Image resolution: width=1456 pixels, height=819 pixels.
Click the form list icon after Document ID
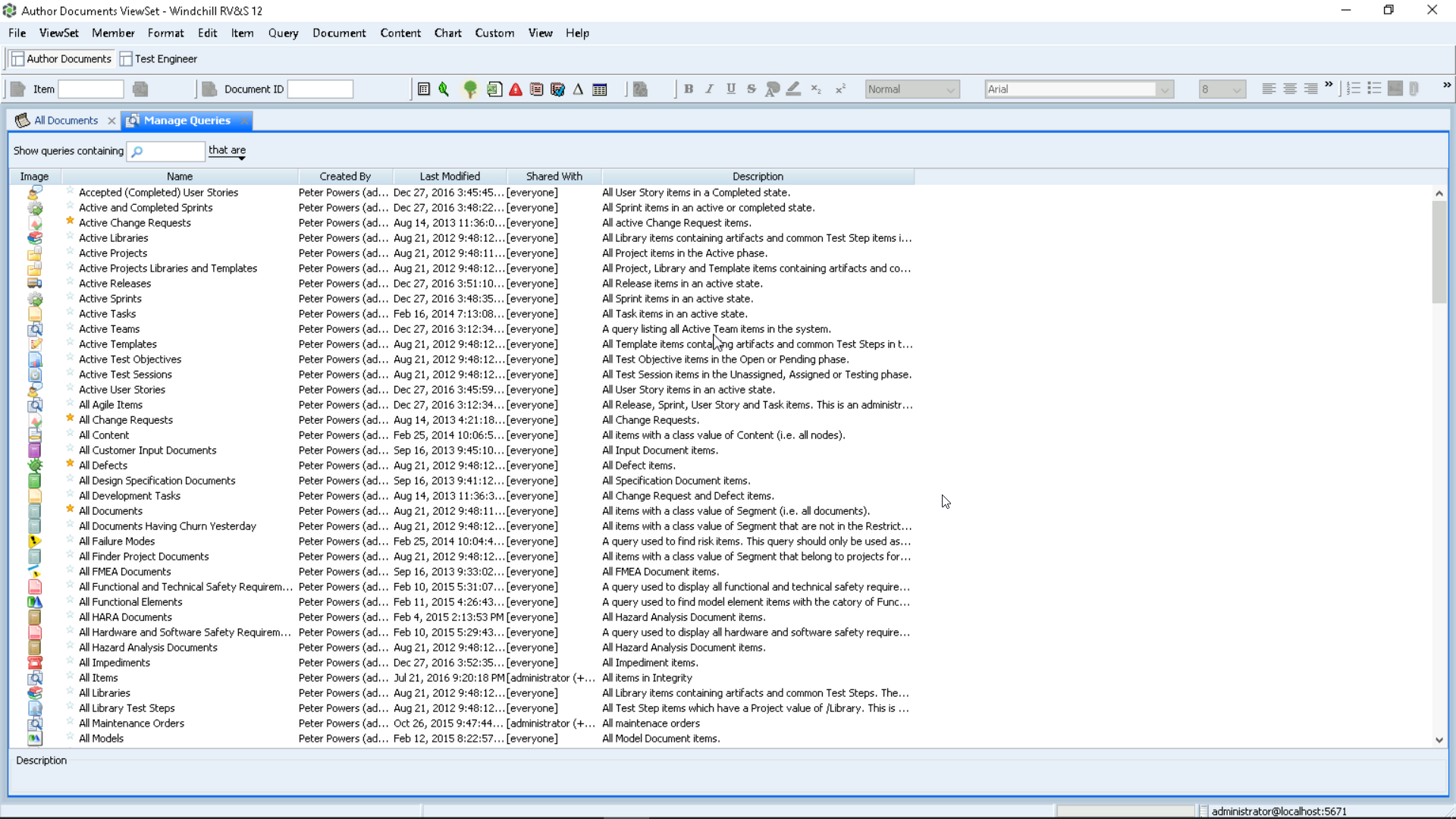424,89
